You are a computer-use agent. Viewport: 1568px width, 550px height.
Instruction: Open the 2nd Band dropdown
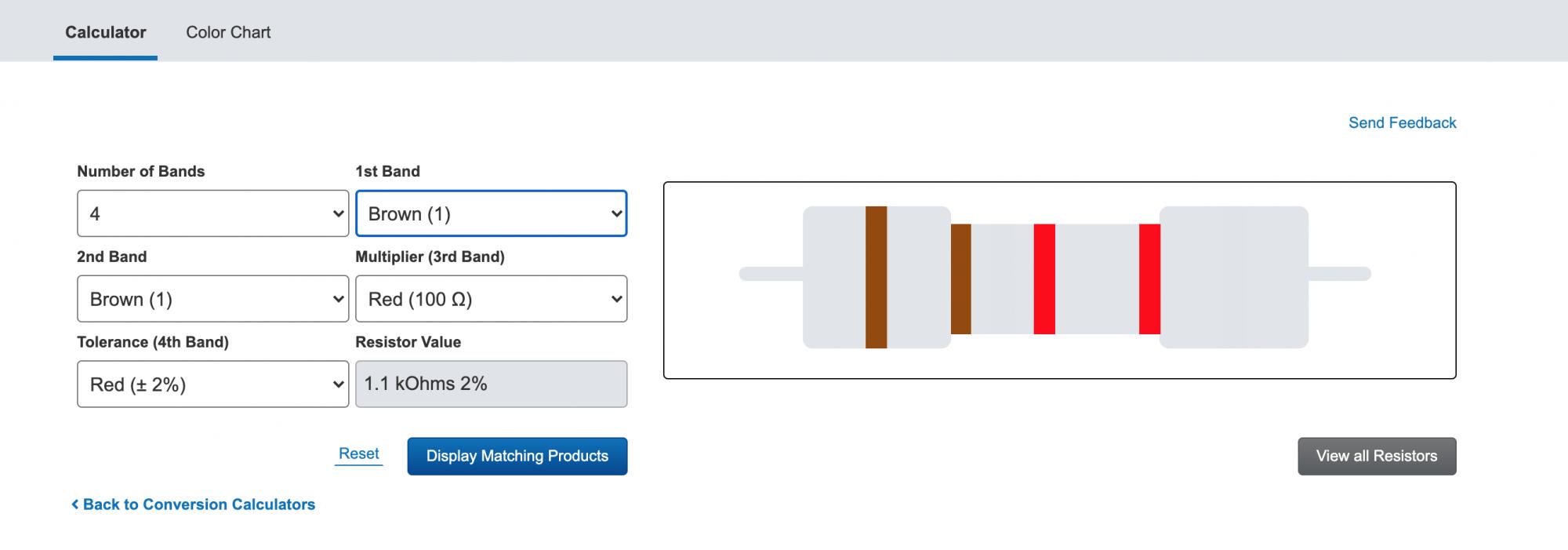(x=212, y=299)
